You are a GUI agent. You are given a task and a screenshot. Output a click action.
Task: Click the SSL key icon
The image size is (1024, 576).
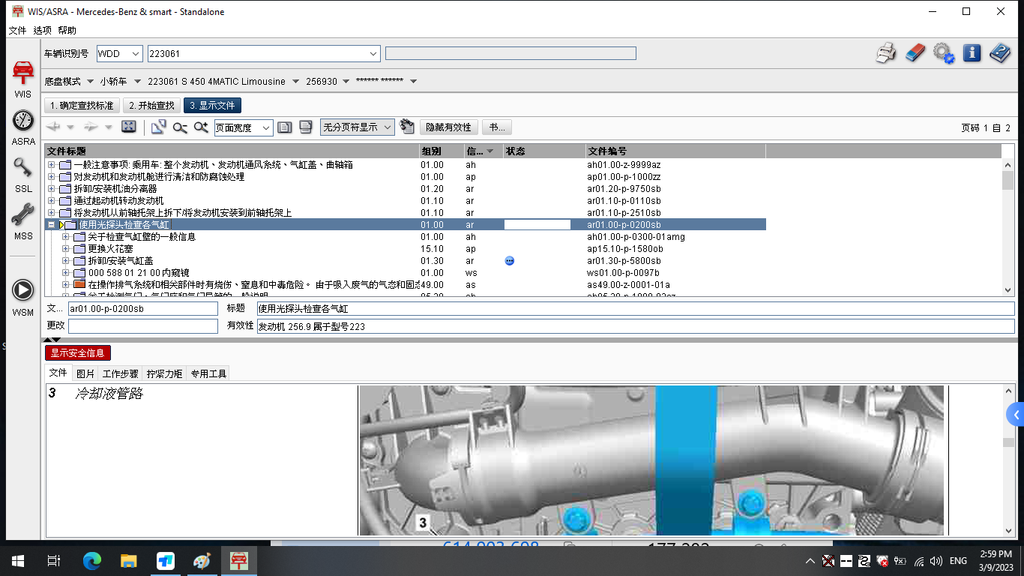point(23,171)
